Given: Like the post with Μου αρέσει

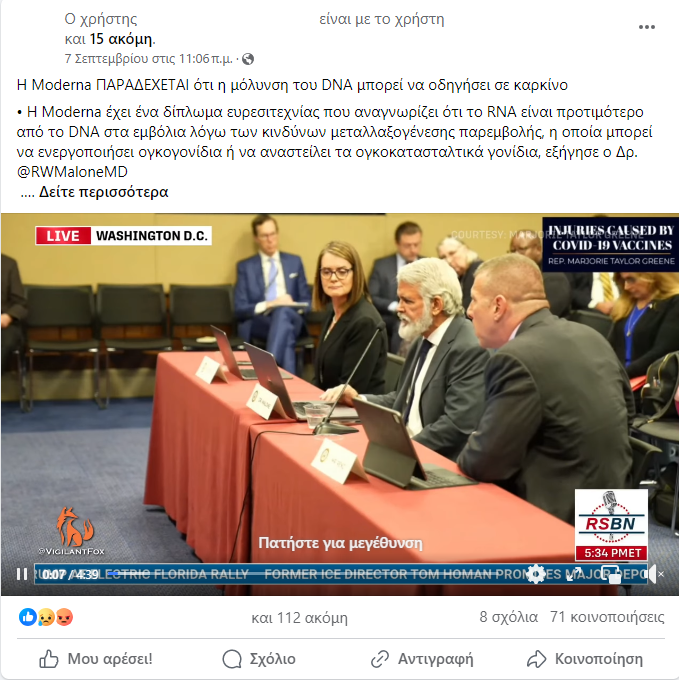Looking at the screenshot, I should [96, 659].
